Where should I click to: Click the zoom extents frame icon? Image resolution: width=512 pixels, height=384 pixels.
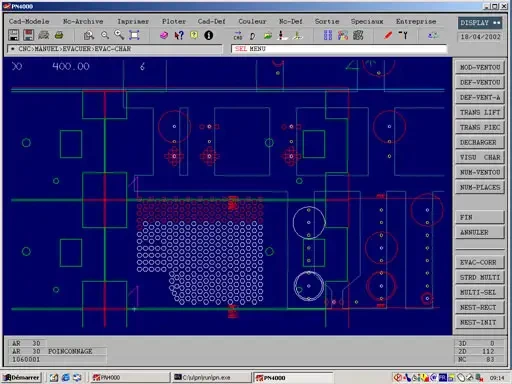[134, 35]
